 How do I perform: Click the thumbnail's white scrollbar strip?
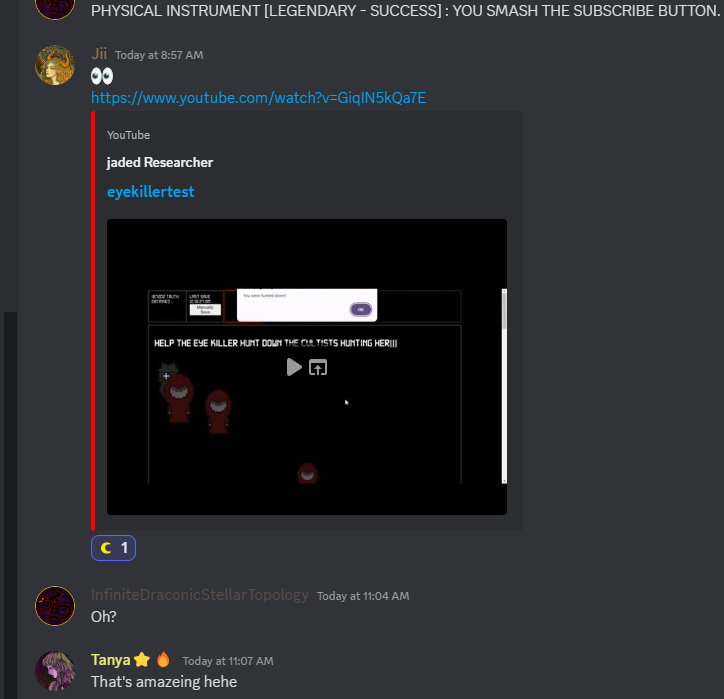coord(504,386)
